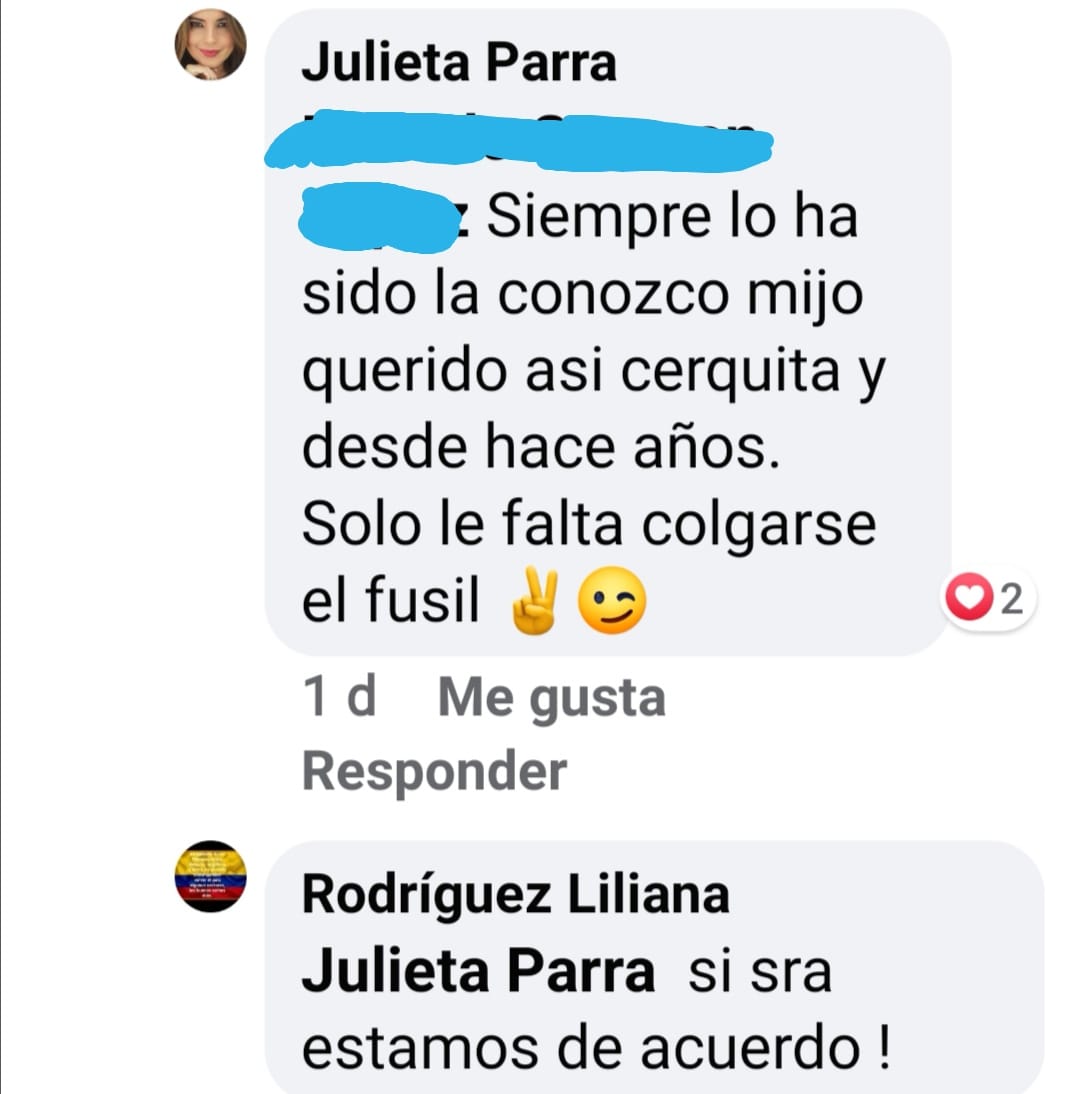Click the 'desde hace años' text line
This screenshot has width=1080, height=1094.
tap(541, 447)
